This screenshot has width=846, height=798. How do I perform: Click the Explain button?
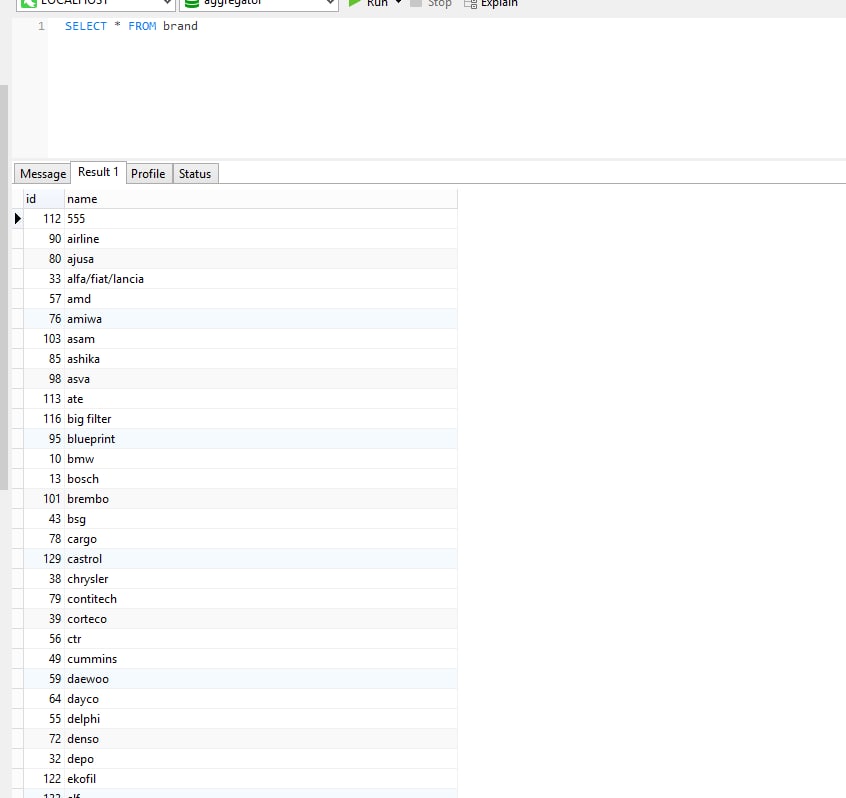491,3
